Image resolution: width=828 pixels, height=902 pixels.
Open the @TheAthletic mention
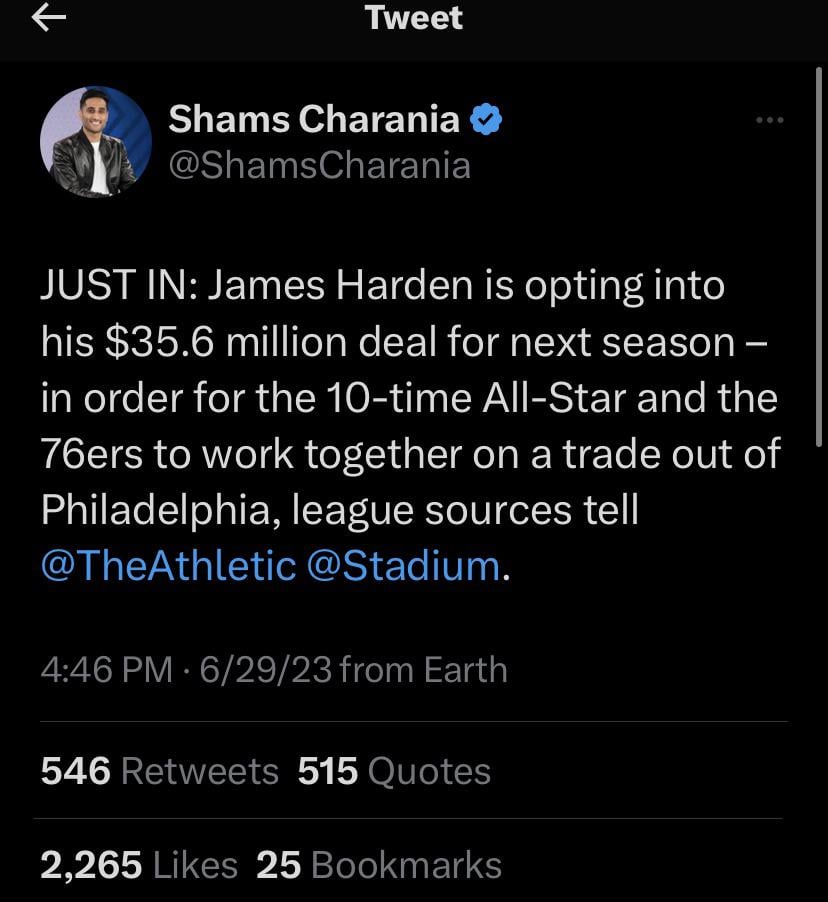coord(169,566)
